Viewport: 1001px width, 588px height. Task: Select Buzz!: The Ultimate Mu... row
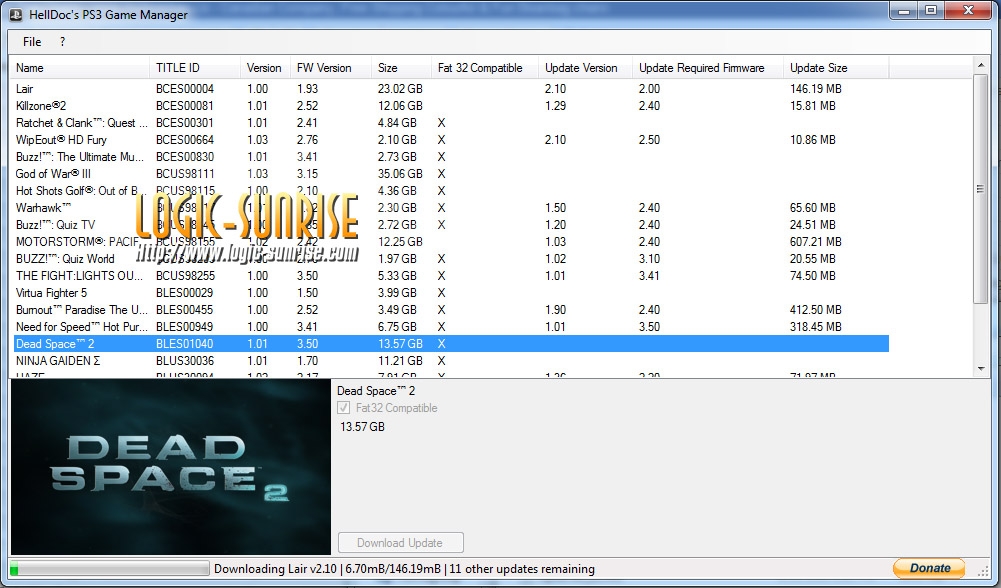coord(451,156)
